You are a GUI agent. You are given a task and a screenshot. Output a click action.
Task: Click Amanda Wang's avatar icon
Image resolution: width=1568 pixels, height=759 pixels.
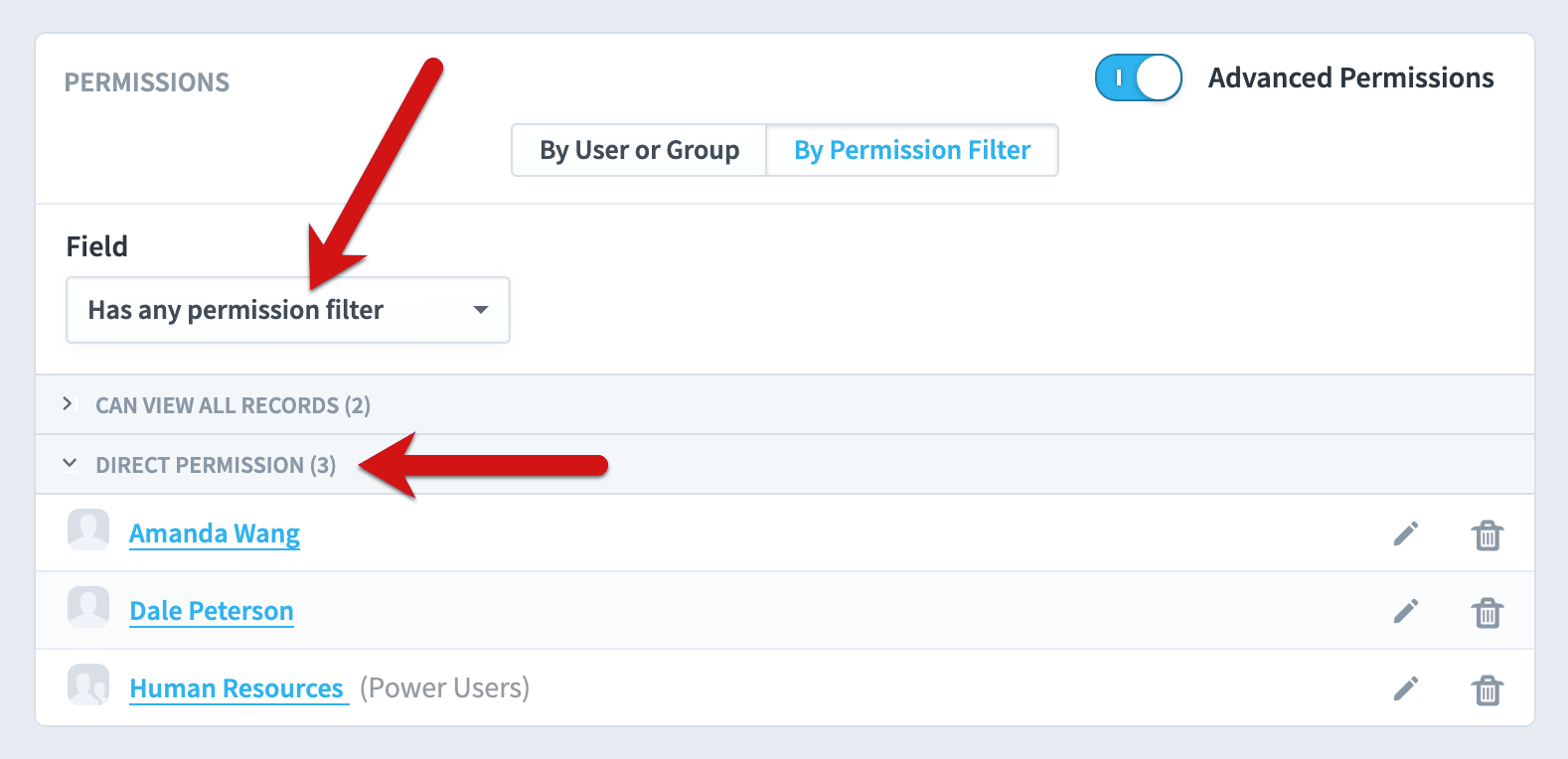pyautogui.click(x=88, y=530)
